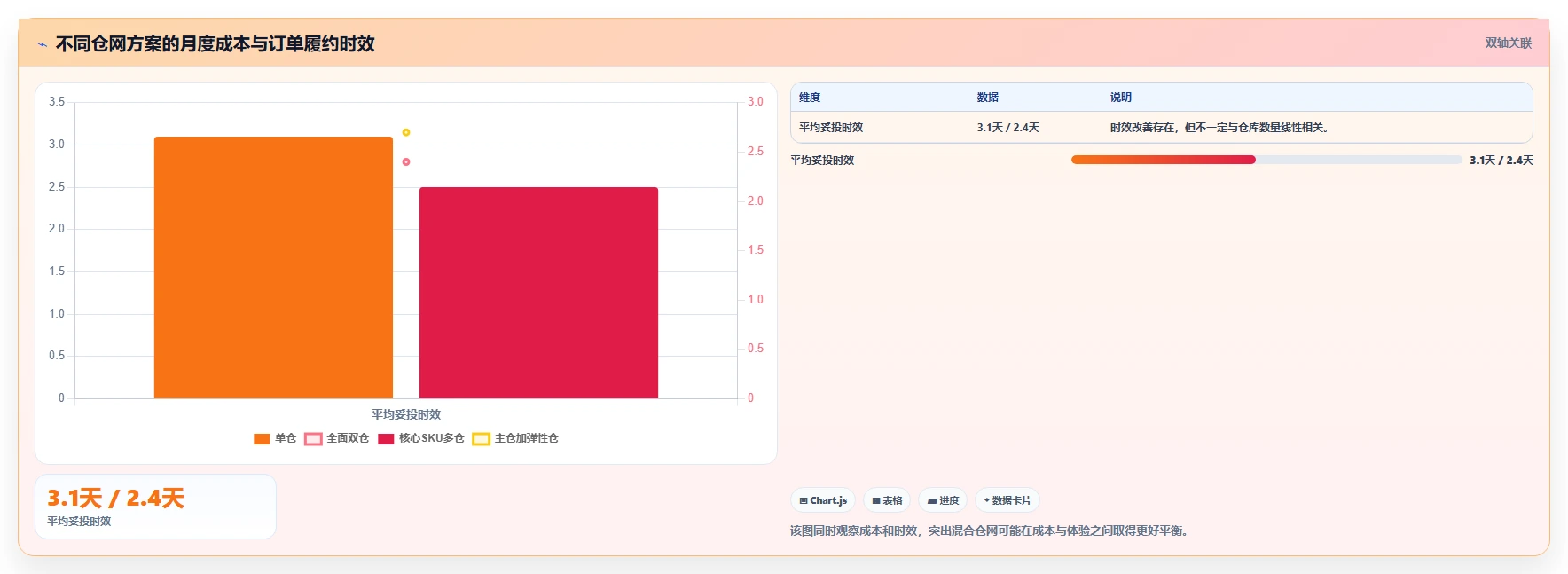The height and width of the screenshot is (574, 1568).
Task: Toggle the 主仓加弹性仓 legend swatch
Action: pyautogui.click(x=481, y=438)
